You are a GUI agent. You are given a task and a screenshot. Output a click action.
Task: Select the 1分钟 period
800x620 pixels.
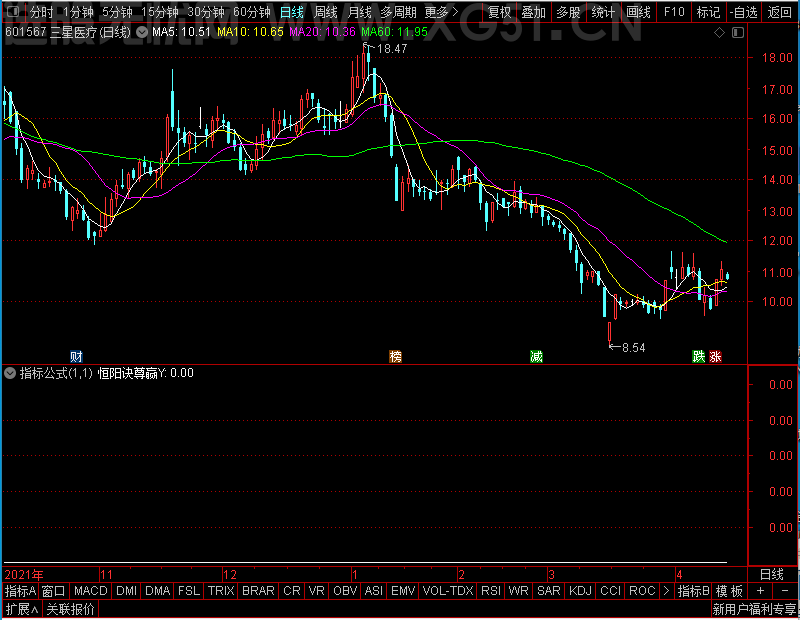click(78, 12)
